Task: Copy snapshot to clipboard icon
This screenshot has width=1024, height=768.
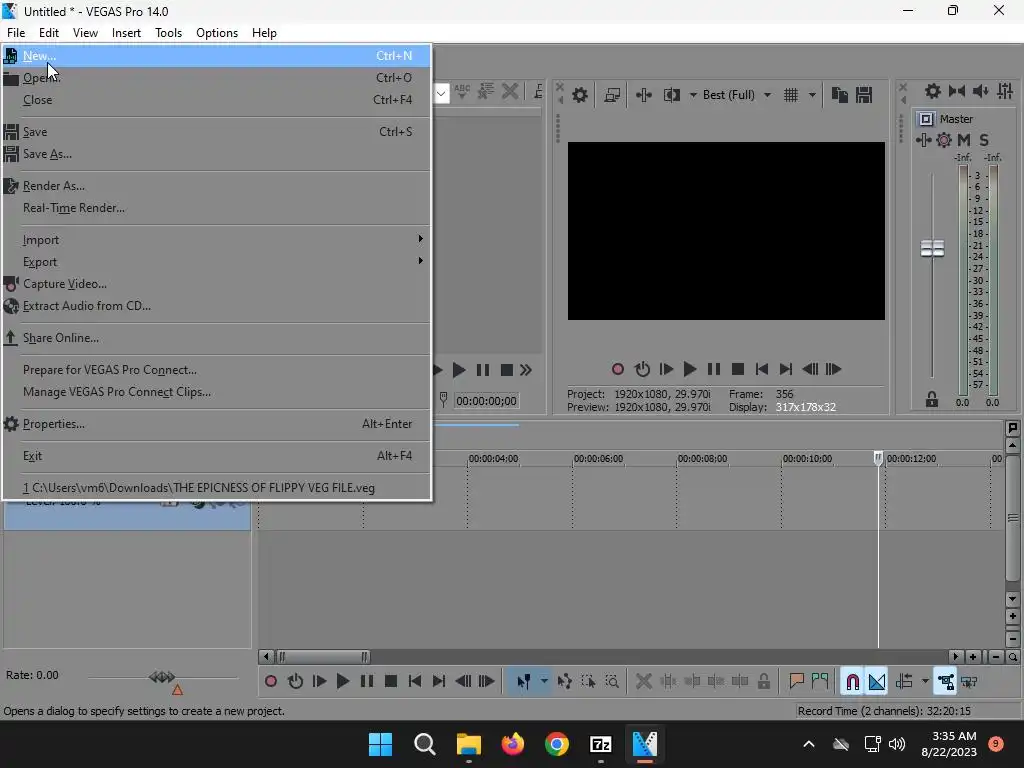Action: 840,95
